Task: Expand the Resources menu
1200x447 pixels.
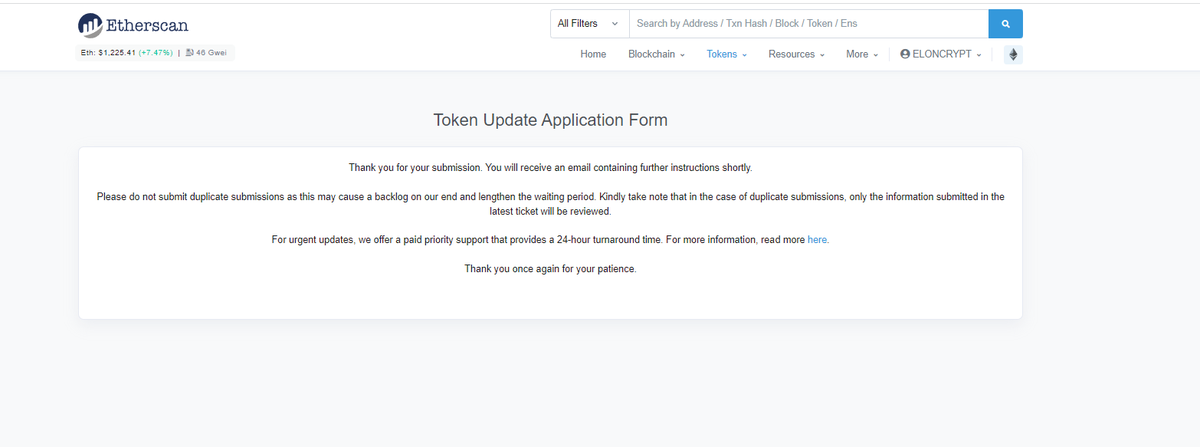Action: click(796, 54)
